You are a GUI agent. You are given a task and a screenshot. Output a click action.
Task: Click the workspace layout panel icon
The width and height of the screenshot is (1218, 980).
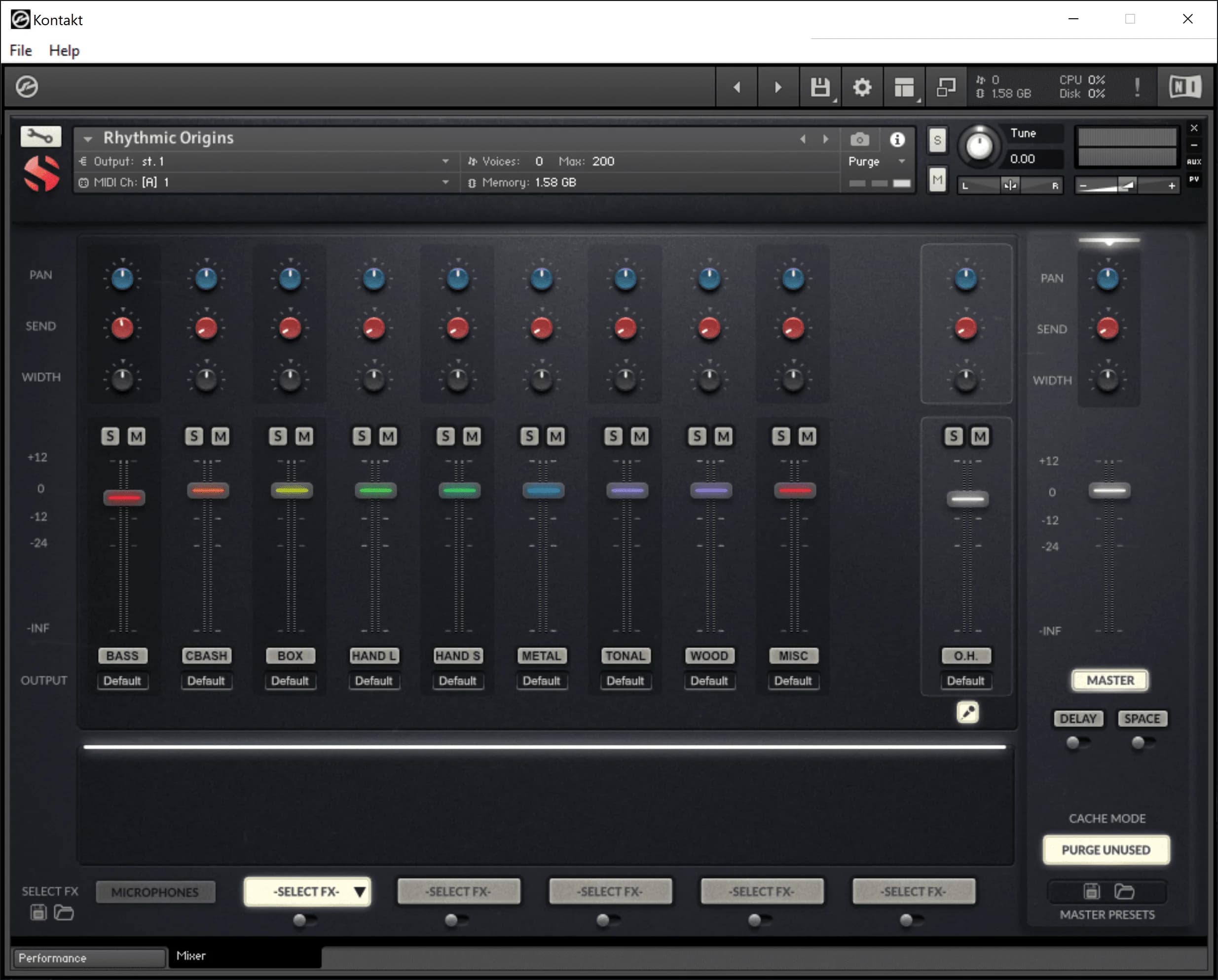coord(903,87)
